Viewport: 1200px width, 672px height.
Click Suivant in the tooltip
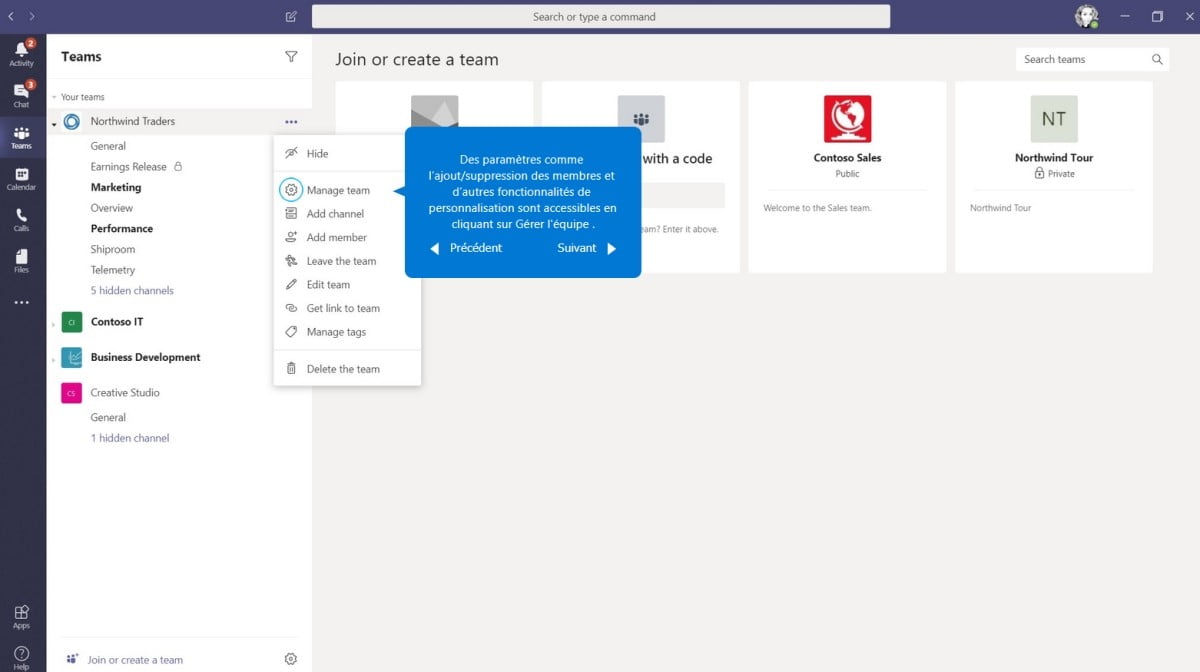587,248
